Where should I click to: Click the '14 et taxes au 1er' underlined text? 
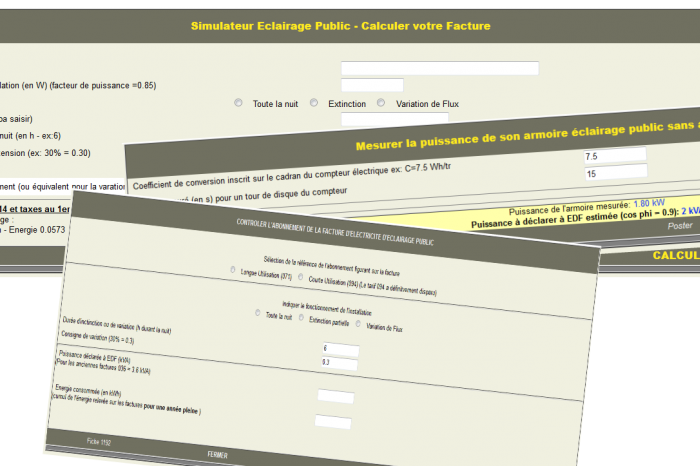click(35, 209)
